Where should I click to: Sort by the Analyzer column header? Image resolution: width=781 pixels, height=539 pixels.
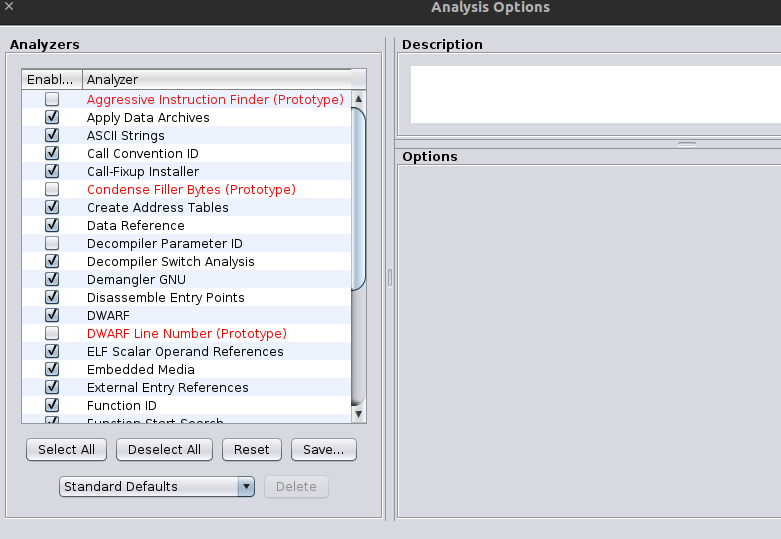pyautogui.click(x=216, y=79)
